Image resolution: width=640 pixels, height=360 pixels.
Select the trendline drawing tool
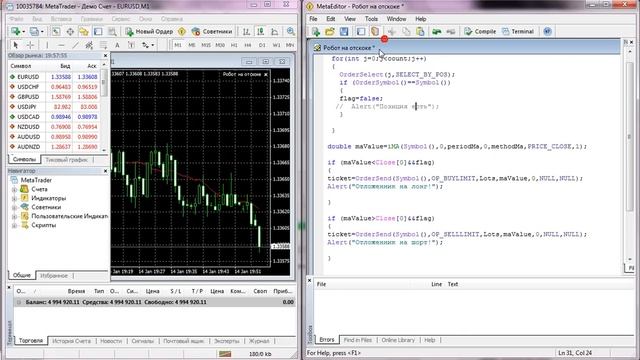pos(76,45)
